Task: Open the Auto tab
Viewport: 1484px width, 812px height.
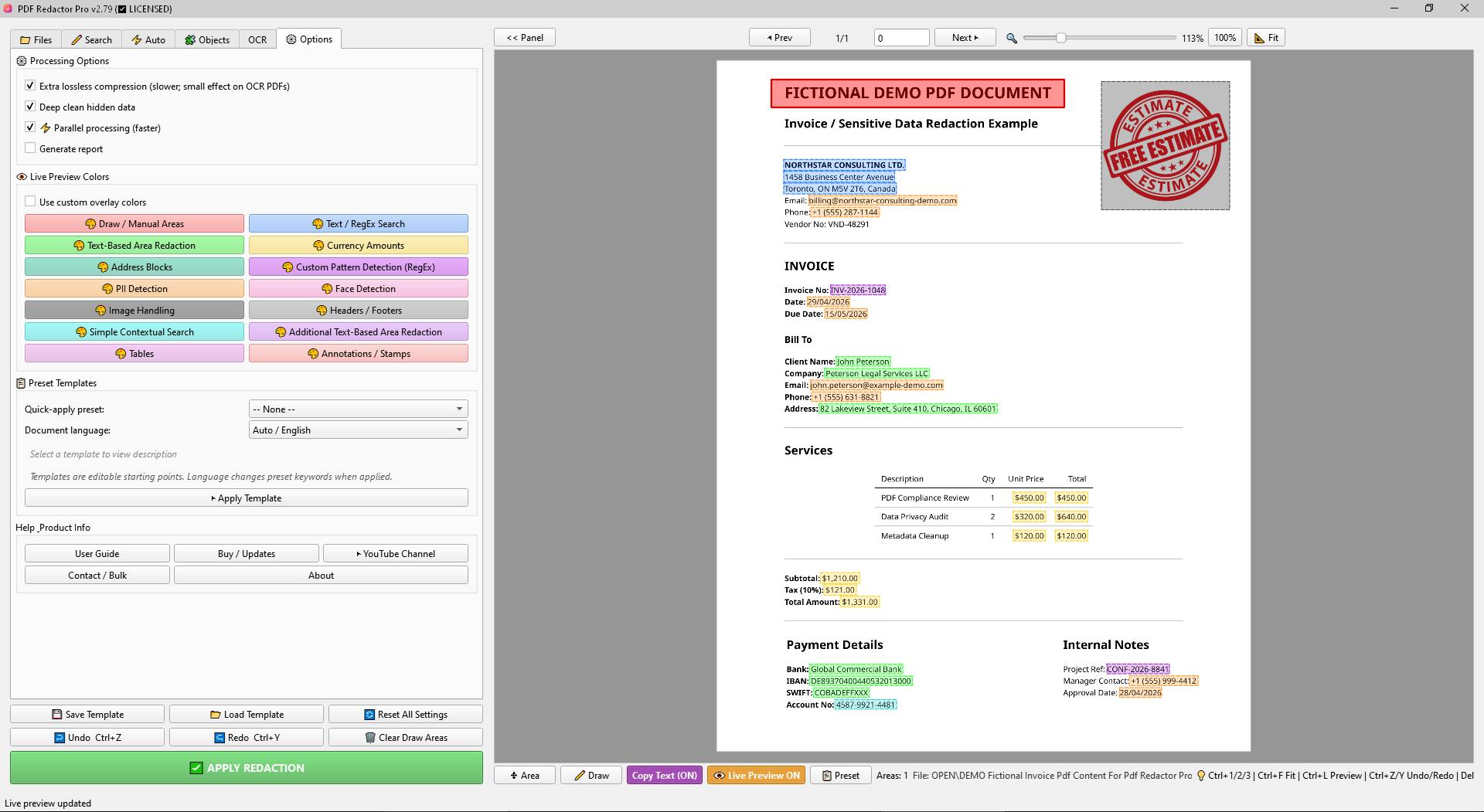Action: coord(148,39)
